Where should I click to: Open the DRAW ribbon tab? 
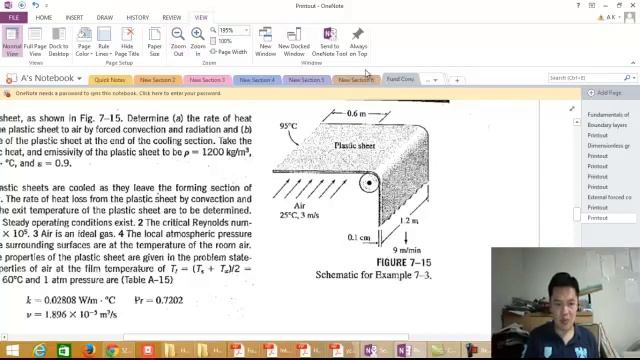click(x=105, y=18)
